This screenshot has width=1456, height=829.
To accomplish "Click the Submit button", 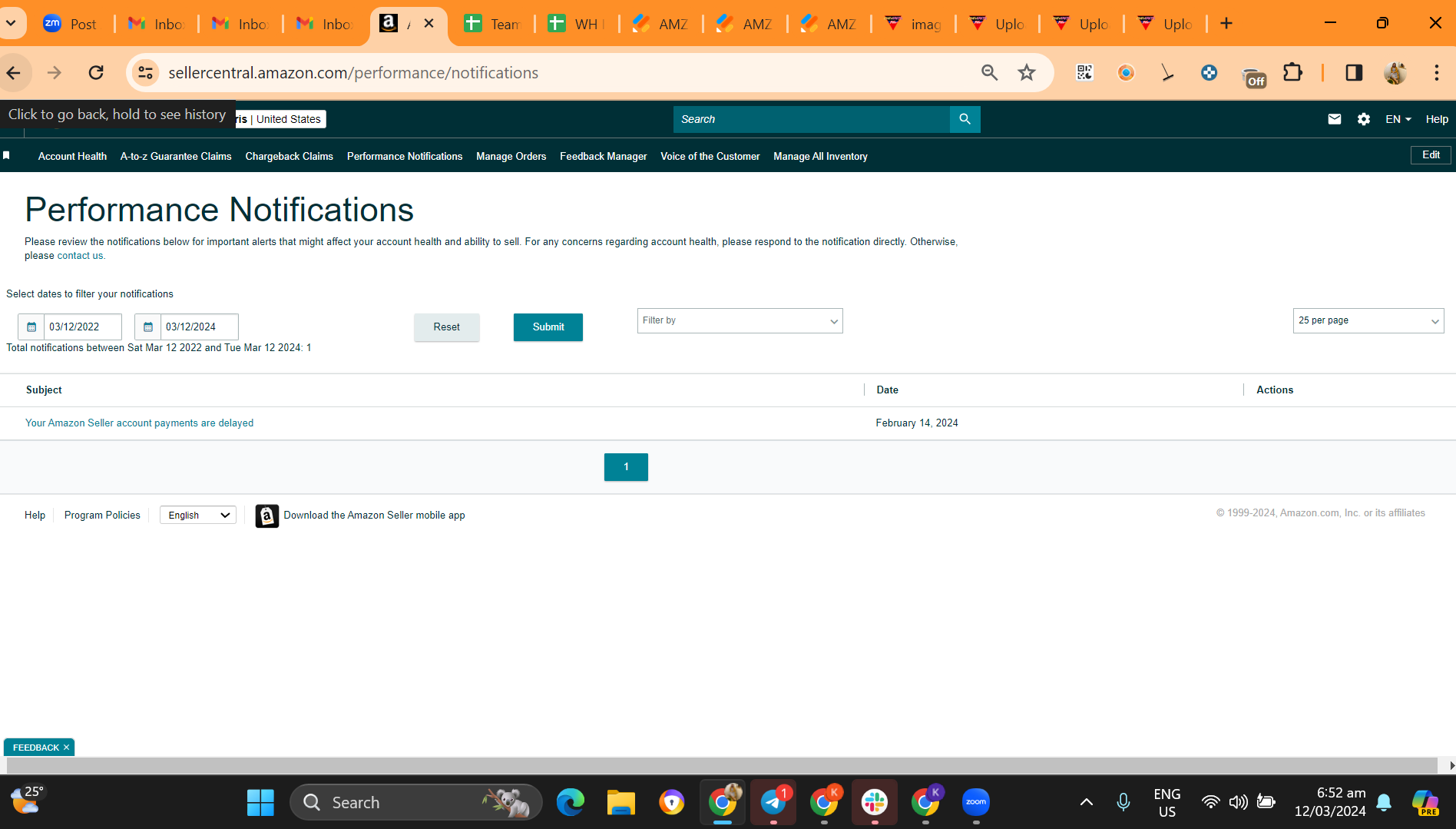I will 548,327.
